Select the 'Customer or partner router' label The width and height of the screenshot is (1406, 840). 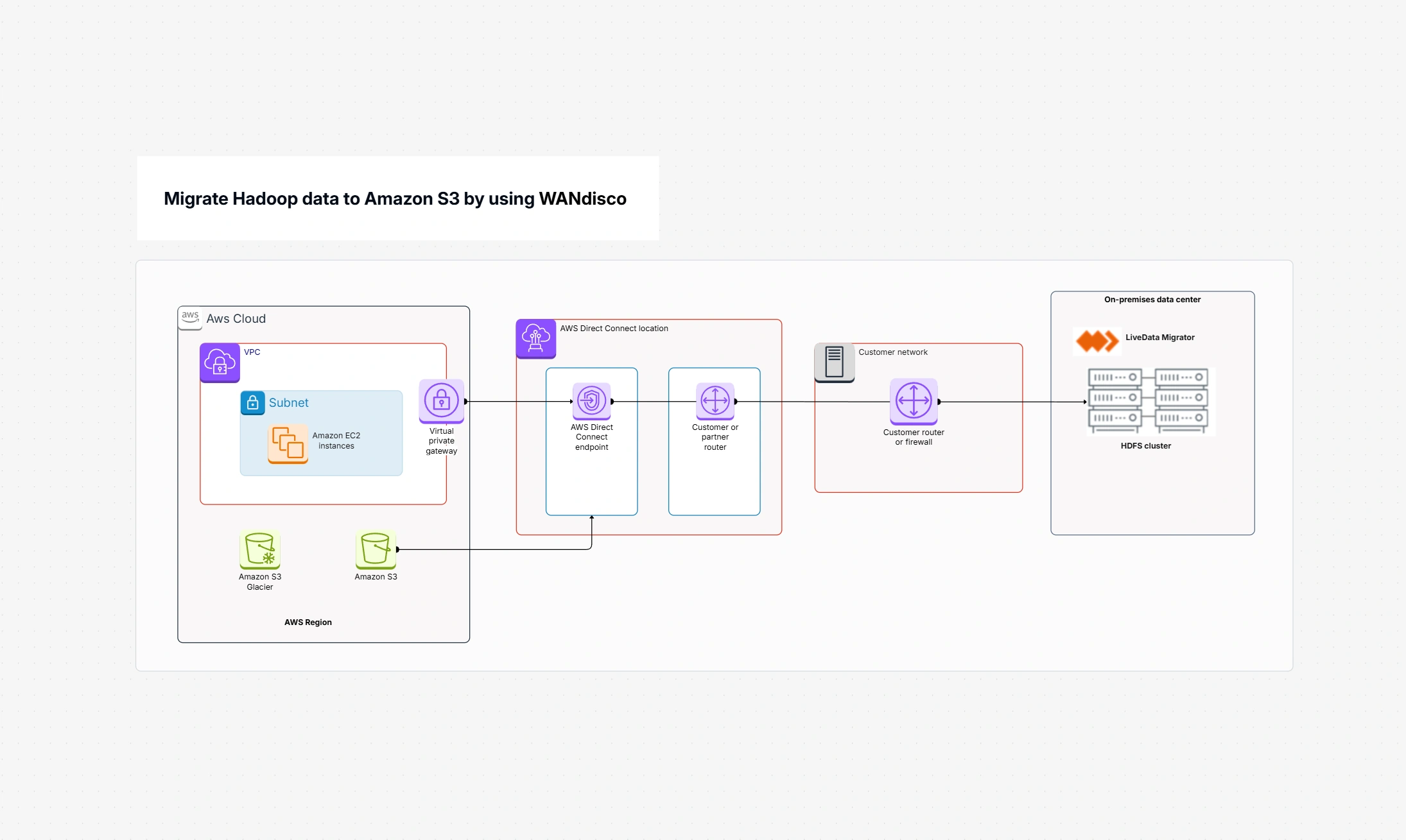coord(715,437)
